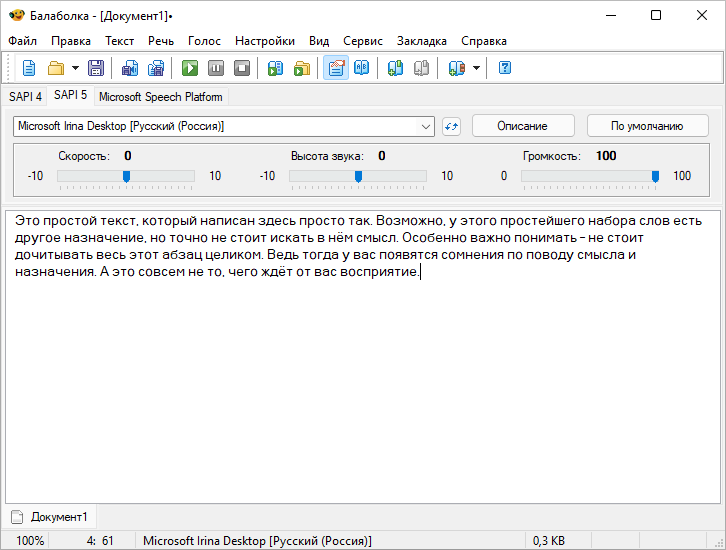Click the Help question mark icon

(505, 68)
